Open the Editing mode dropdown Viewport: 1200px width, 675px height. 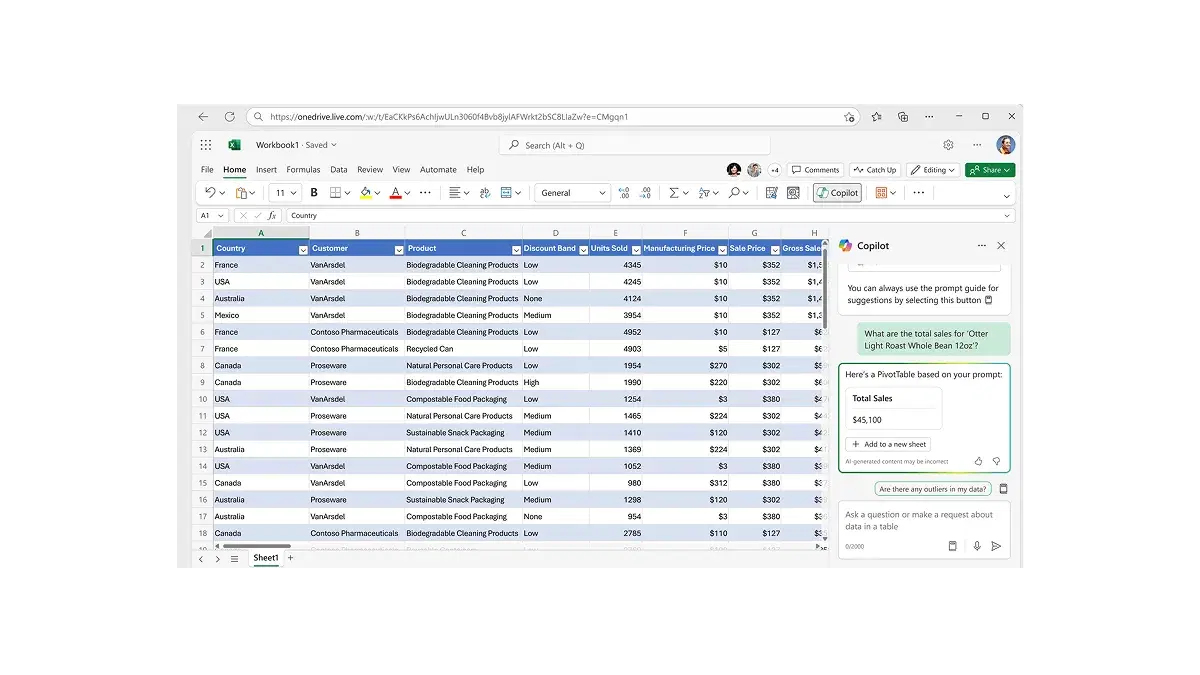934,170
